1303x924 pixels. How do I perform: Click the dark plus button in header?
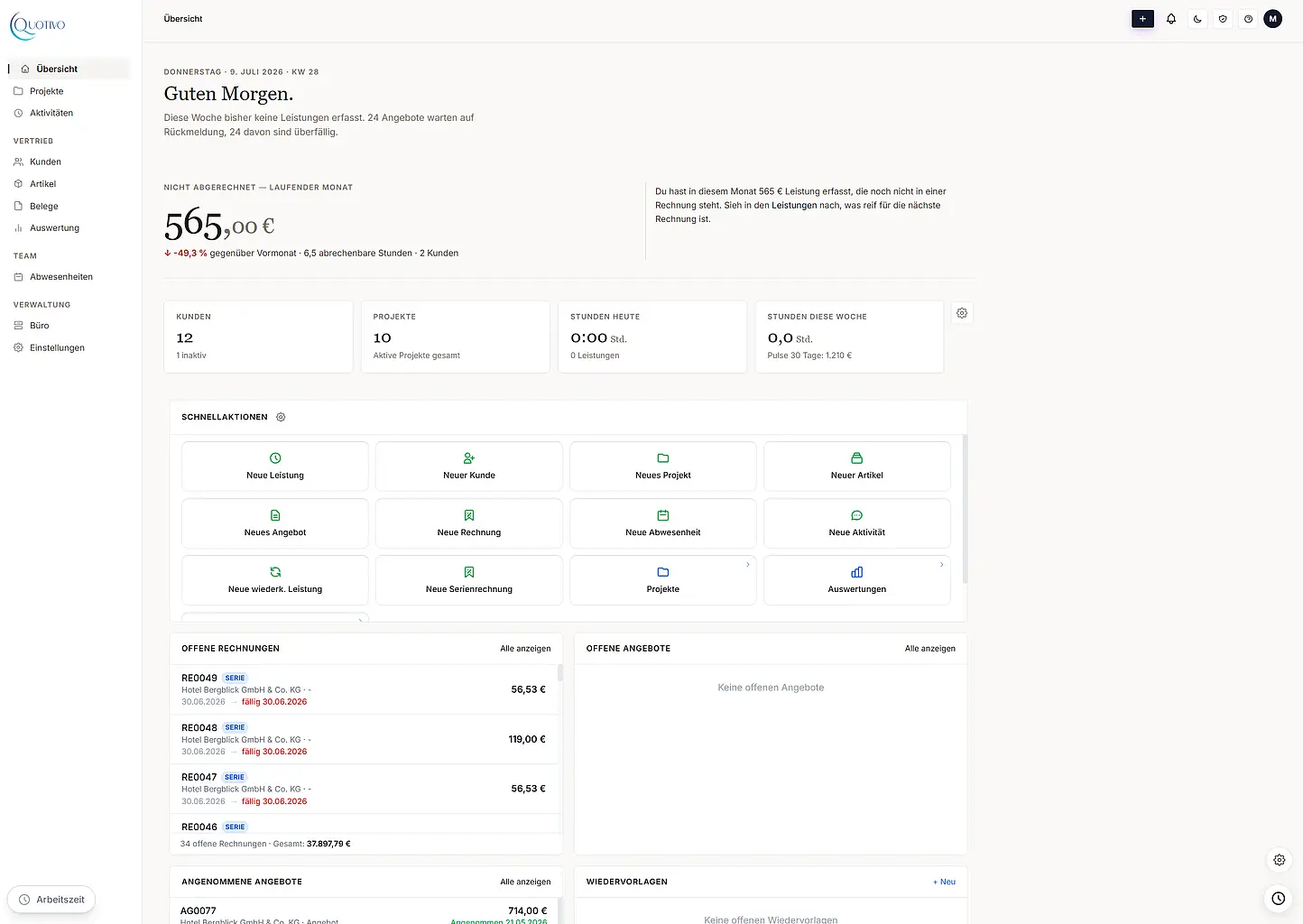(1142, 19)
